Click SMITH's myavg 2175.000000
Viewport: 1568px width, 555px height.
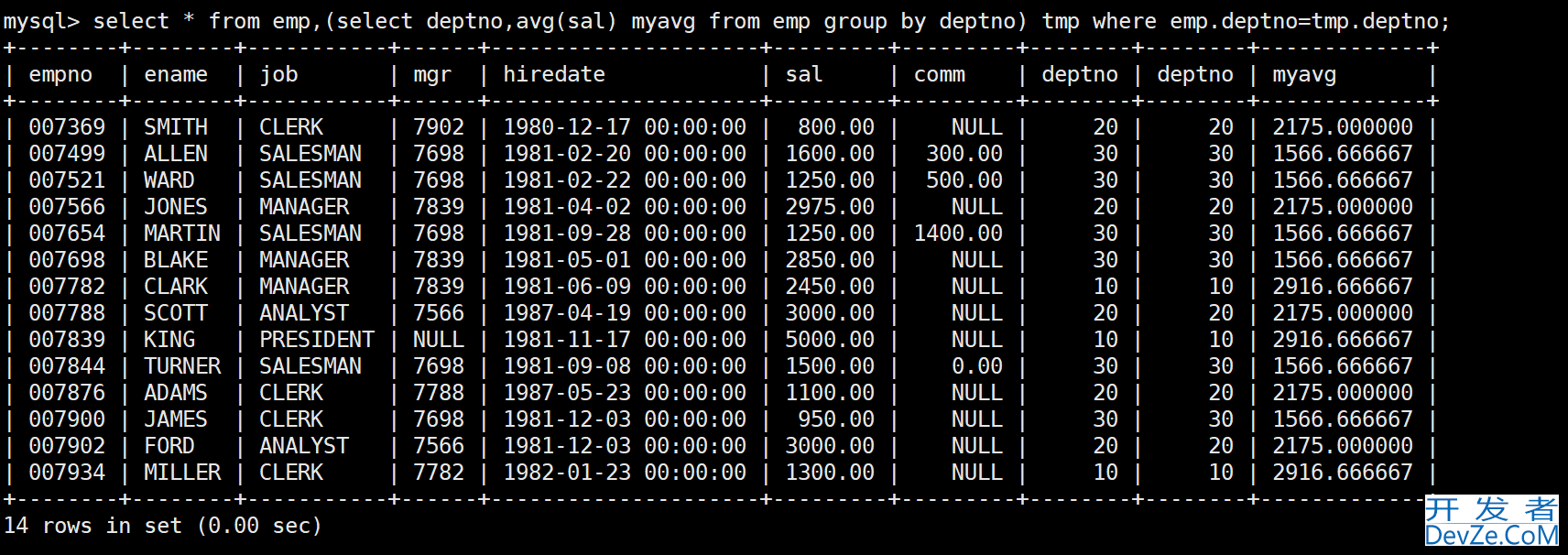1343,127
